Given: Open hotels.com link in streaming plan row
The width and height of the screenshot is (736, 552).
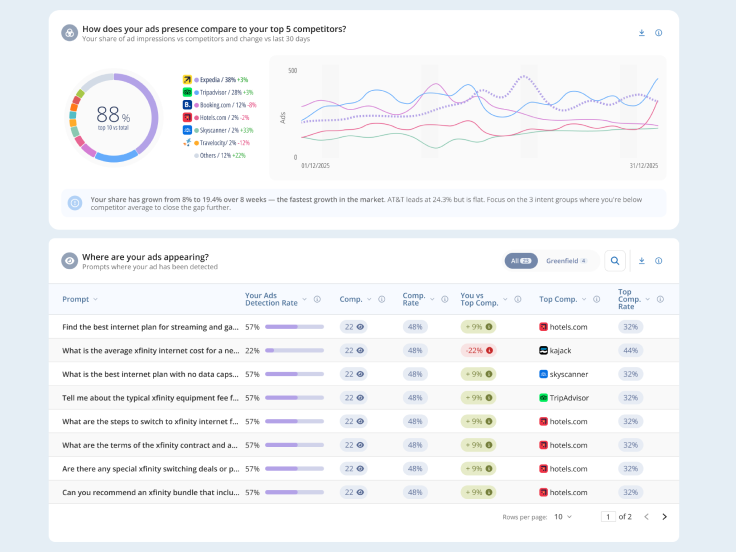Looking at the screenshot, I should point(568,327).
